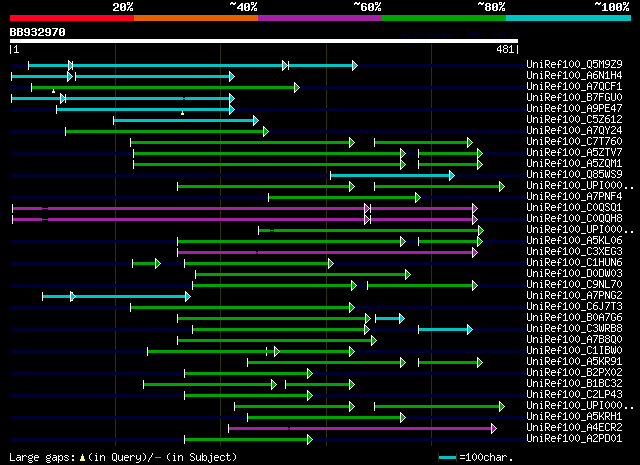Open hit UniRef100_A6N1H4

(574, 75)
